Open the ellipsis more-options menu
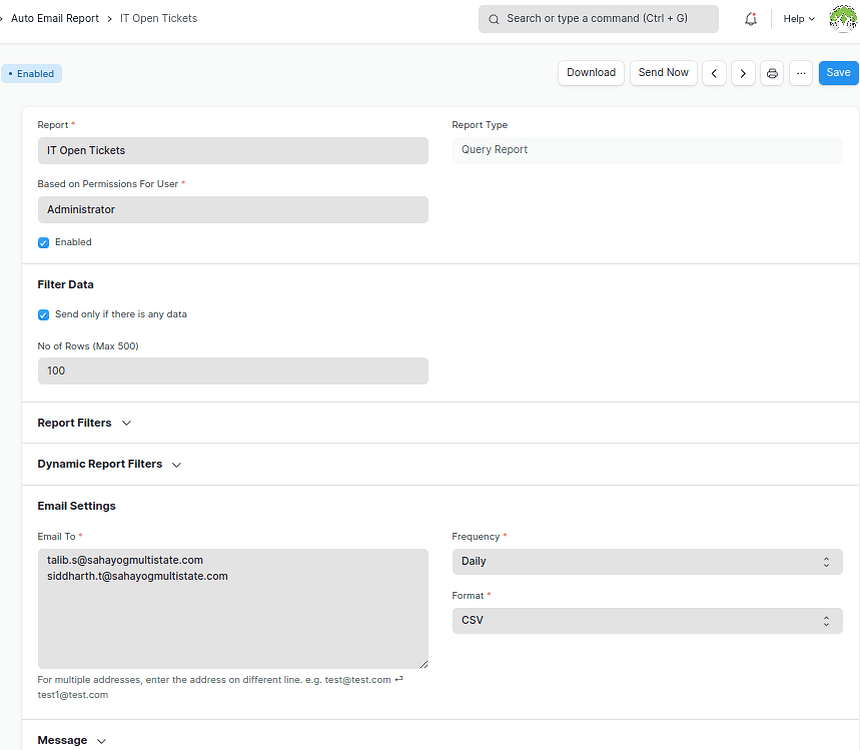This screenshot has width=860, height=750. coord(800,73)
